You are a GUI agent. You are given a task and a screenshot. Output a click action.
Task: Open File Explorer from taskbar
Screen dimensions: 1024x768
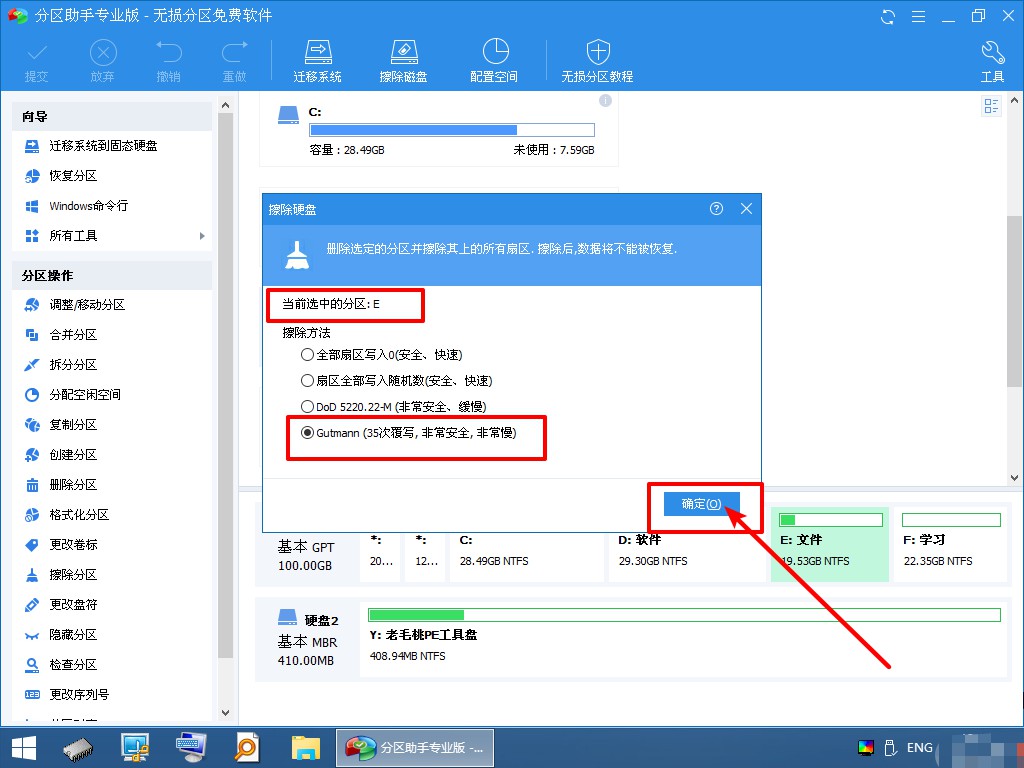(306, 748)
